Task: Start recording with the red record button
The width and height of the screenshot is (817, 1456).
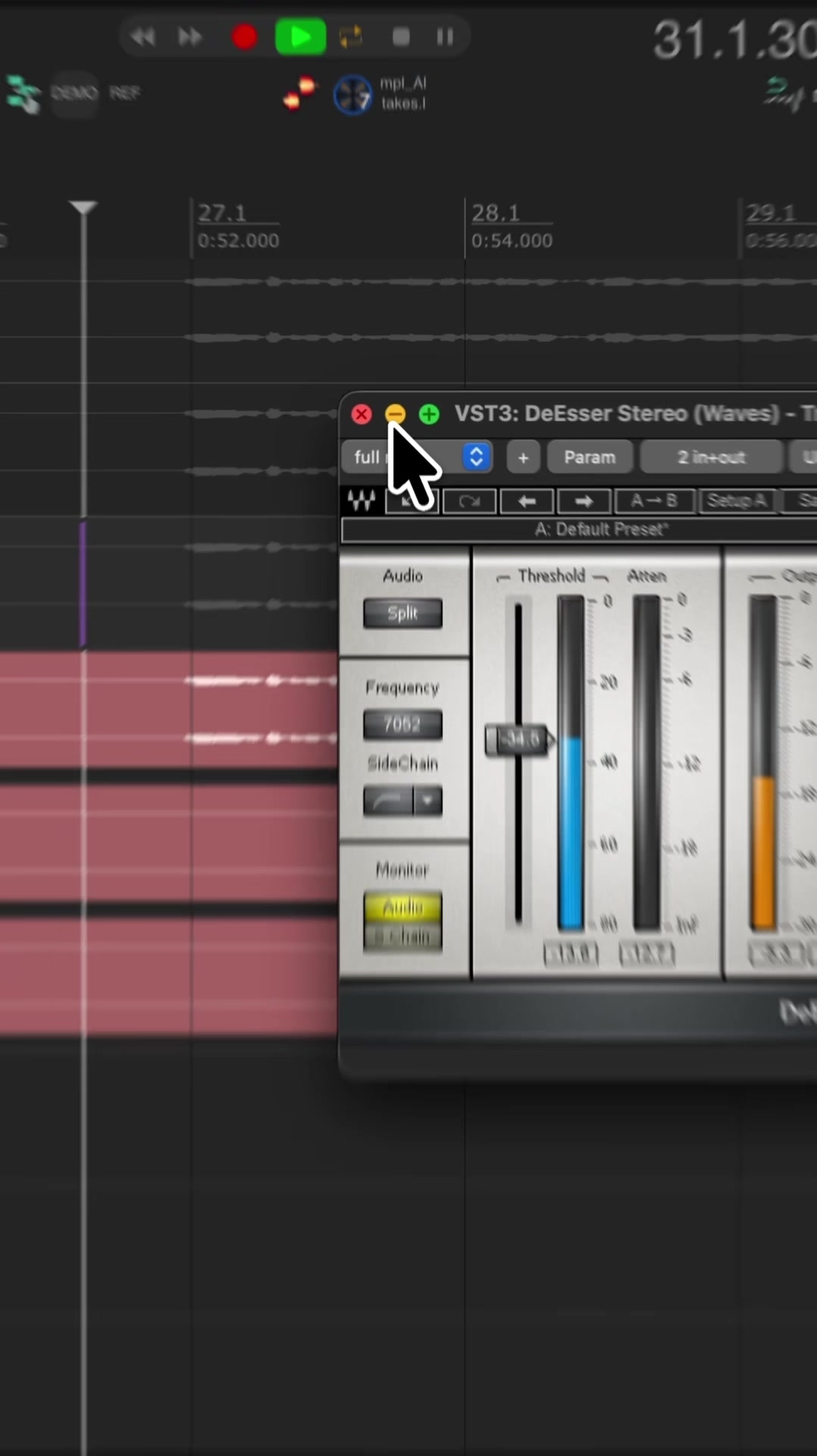Action: [244, 36]
